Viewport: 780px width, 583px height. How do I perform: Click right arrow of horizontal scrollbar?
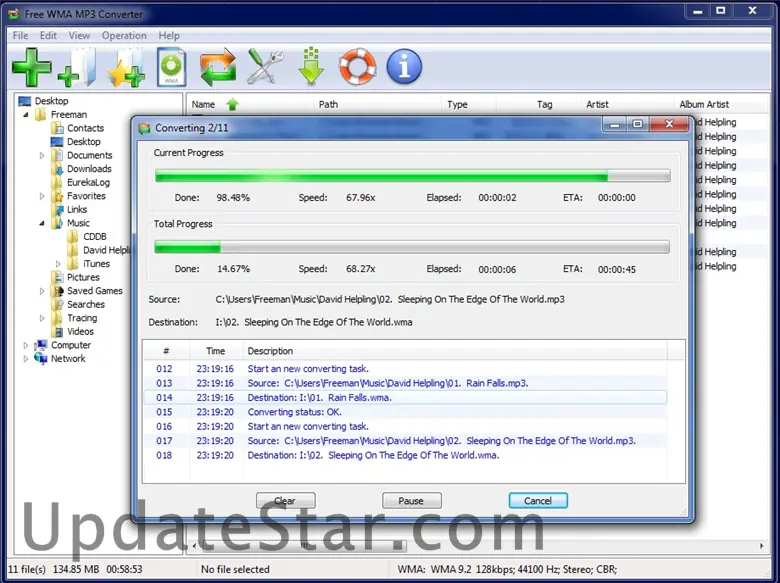coord(762,546)
